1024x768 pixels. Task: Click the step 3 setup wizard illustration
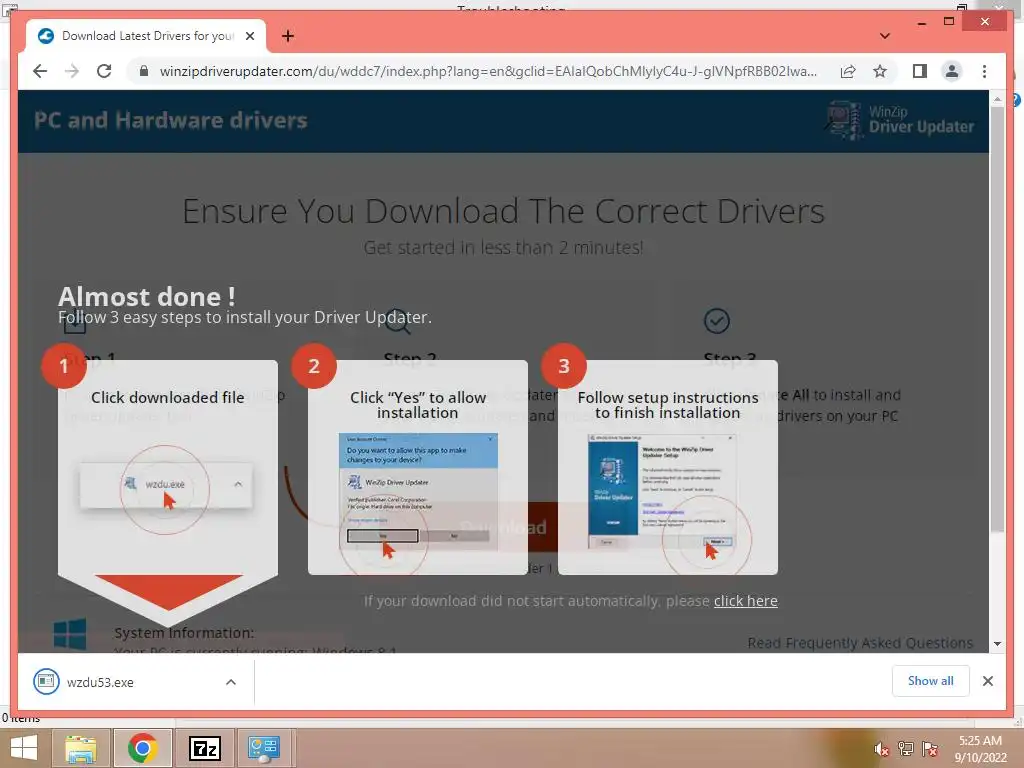tap(663, 491)
